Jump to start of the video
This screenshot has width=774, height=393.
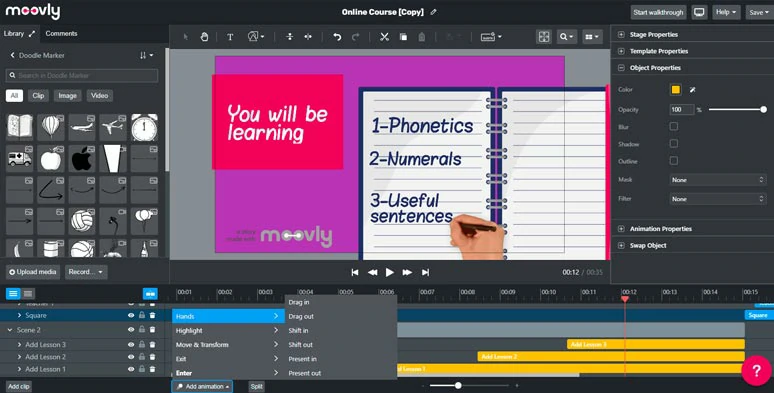[354, 272]
